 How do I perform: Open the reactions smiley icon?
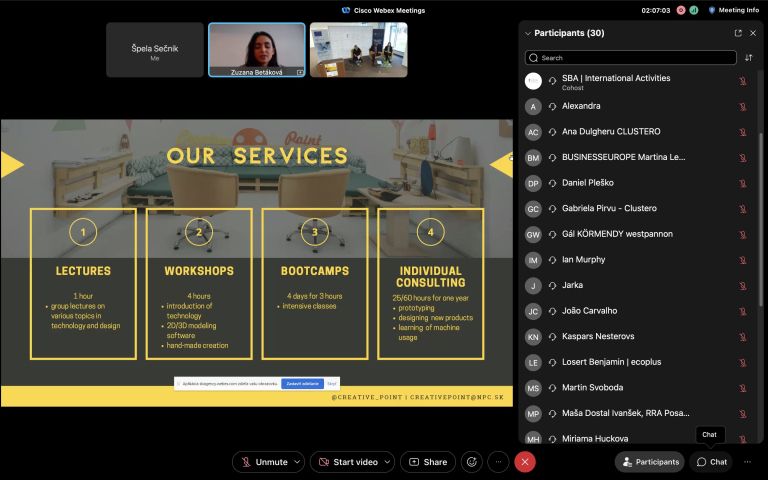click(472, 462)
